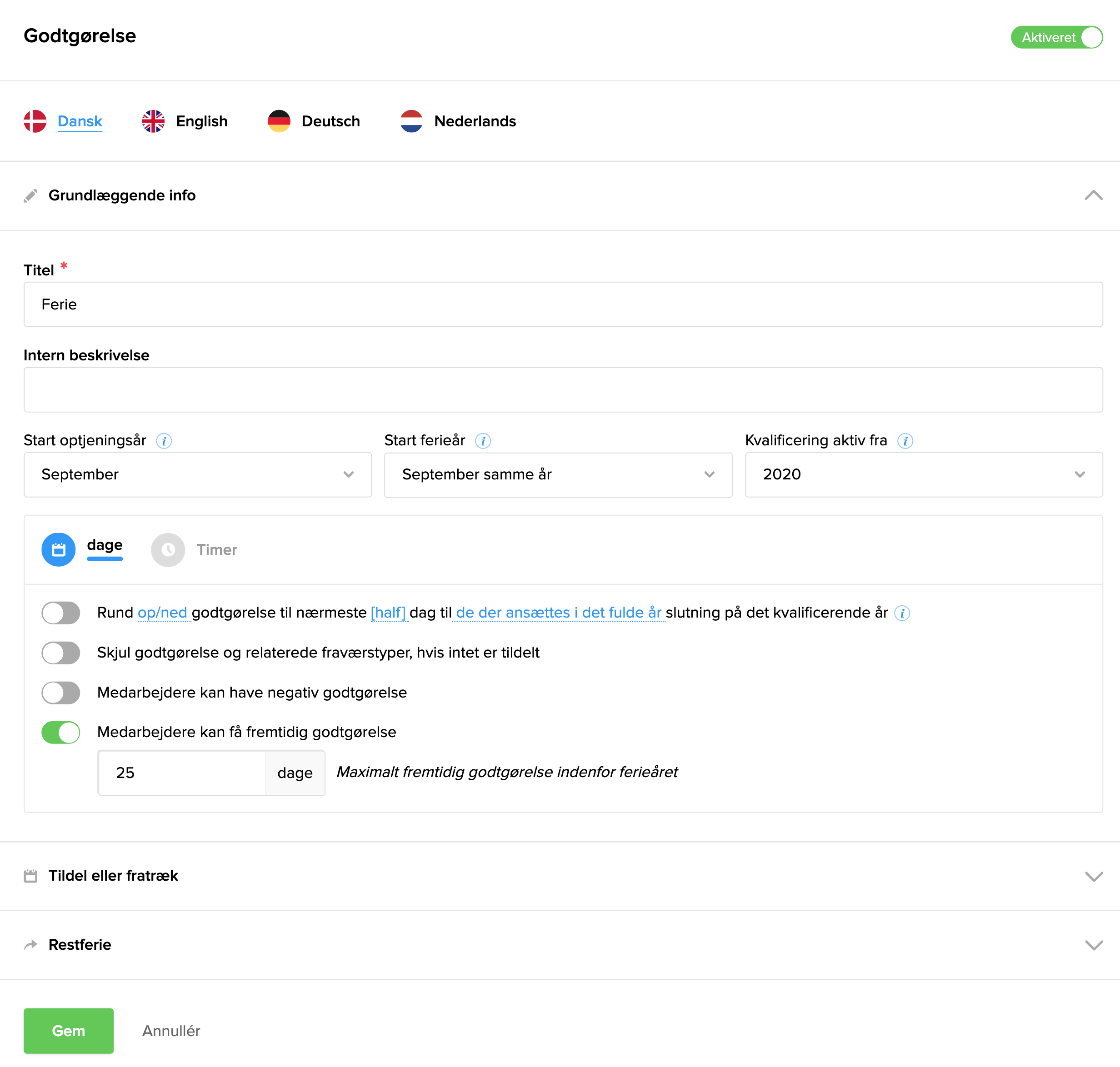
Task: Enable negativ godtgørelse toggle
Action: click(x=61, y=693)
